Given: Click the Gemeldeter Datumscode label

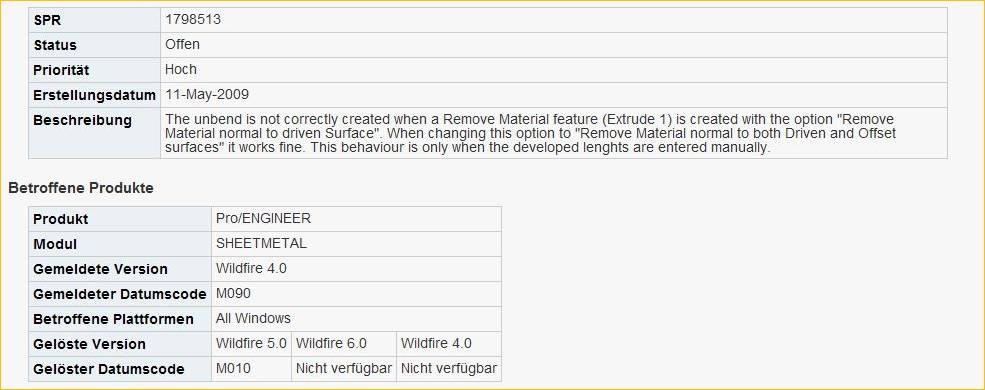Looking at the screenshot, I should (120, 294).
